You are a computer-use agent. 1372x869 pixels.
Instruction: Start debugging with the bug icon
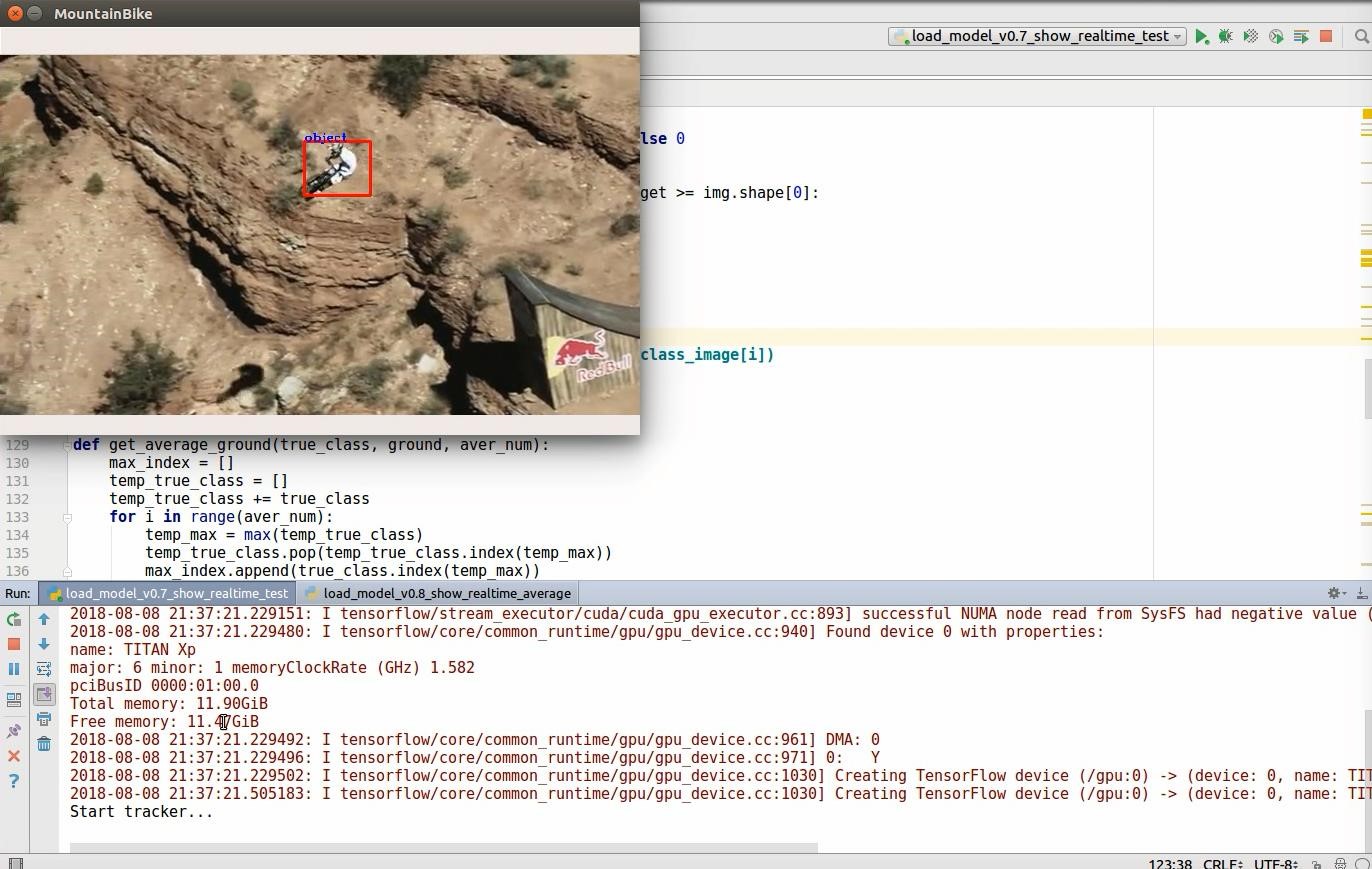click(1225, 36)
